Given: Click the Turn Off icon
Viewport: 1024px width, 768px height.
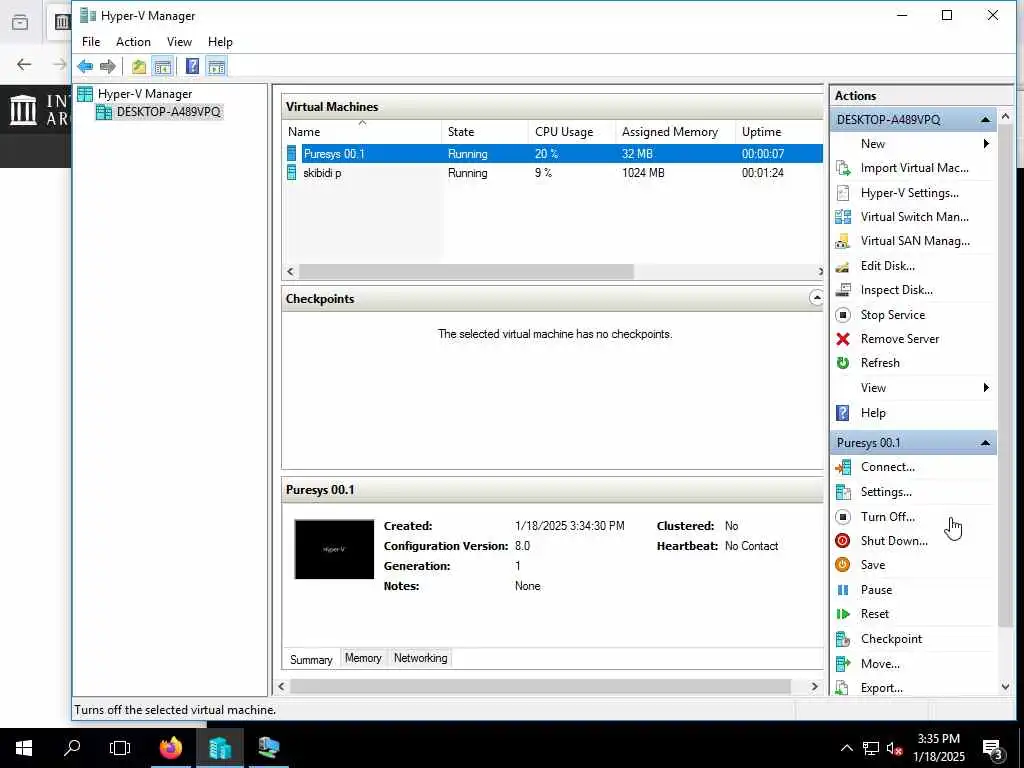Looking at the screenshot, I should click(843, 517).
